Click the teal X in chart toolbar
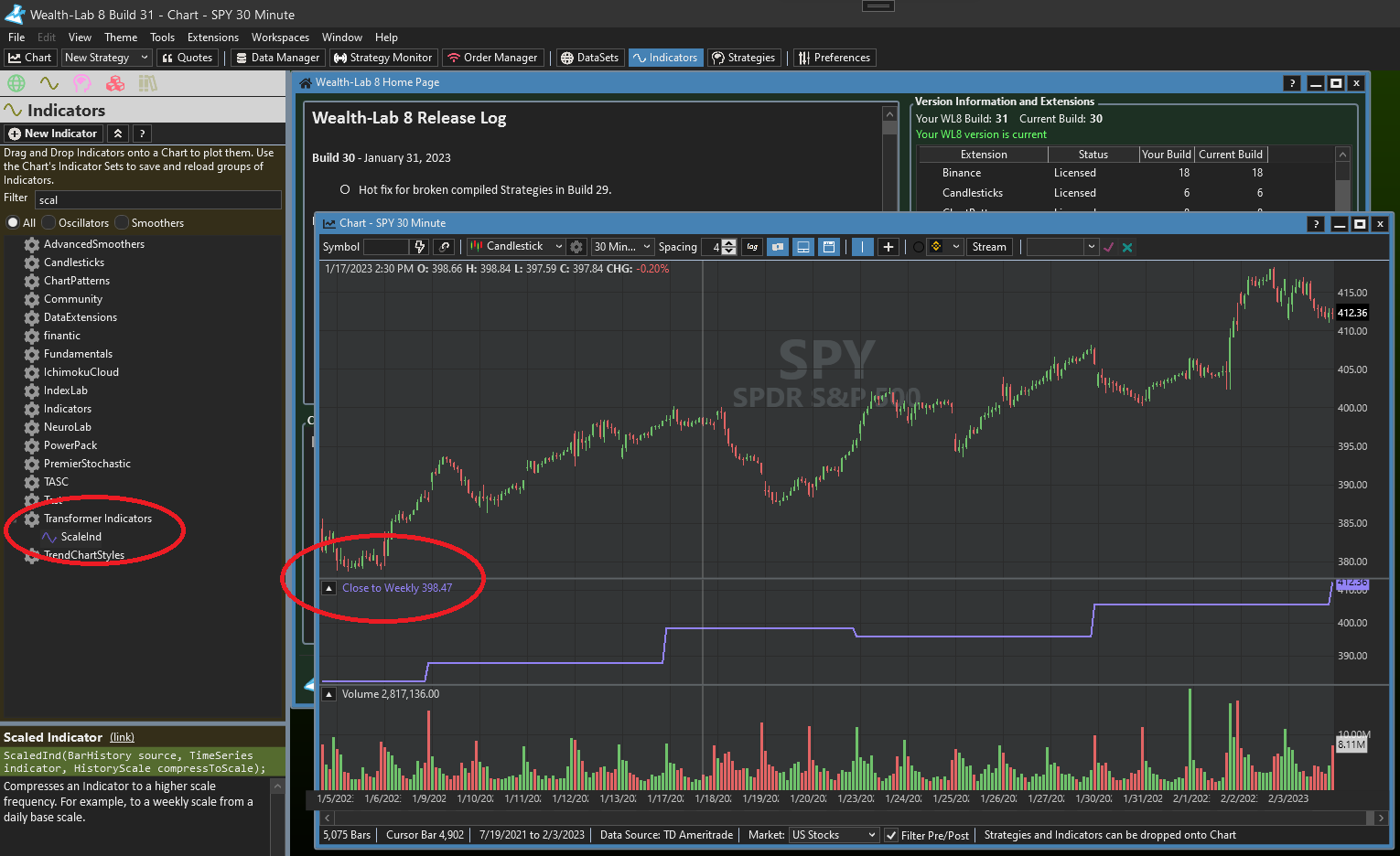The image size is (1400, 856). tap(1127, 247)
